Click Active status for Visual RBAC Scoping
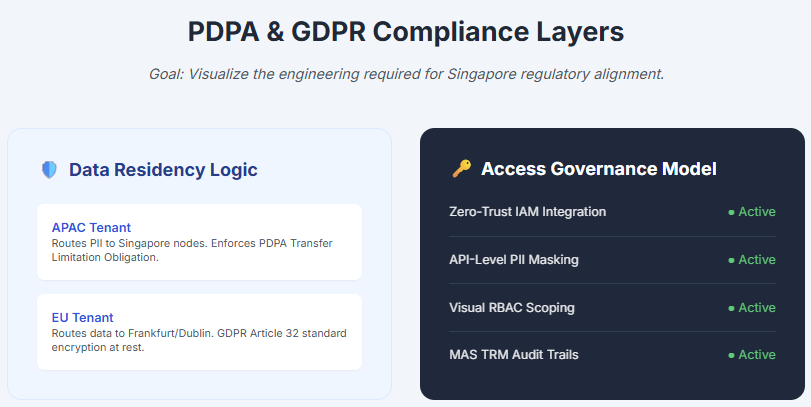 pyautogui.click(x=752, y=308)
